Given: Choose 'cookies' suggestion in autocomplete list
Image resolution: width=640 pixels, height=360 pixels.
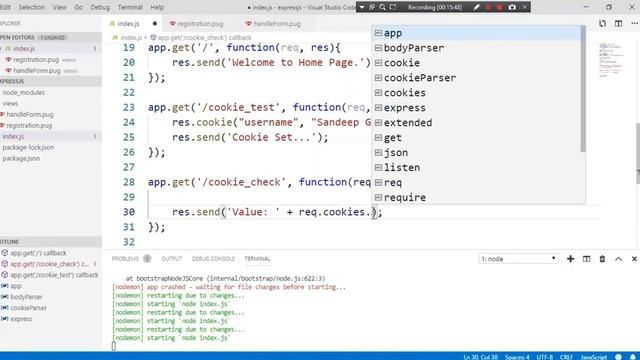Looking at the screenshot, I should tap(476, 93).
